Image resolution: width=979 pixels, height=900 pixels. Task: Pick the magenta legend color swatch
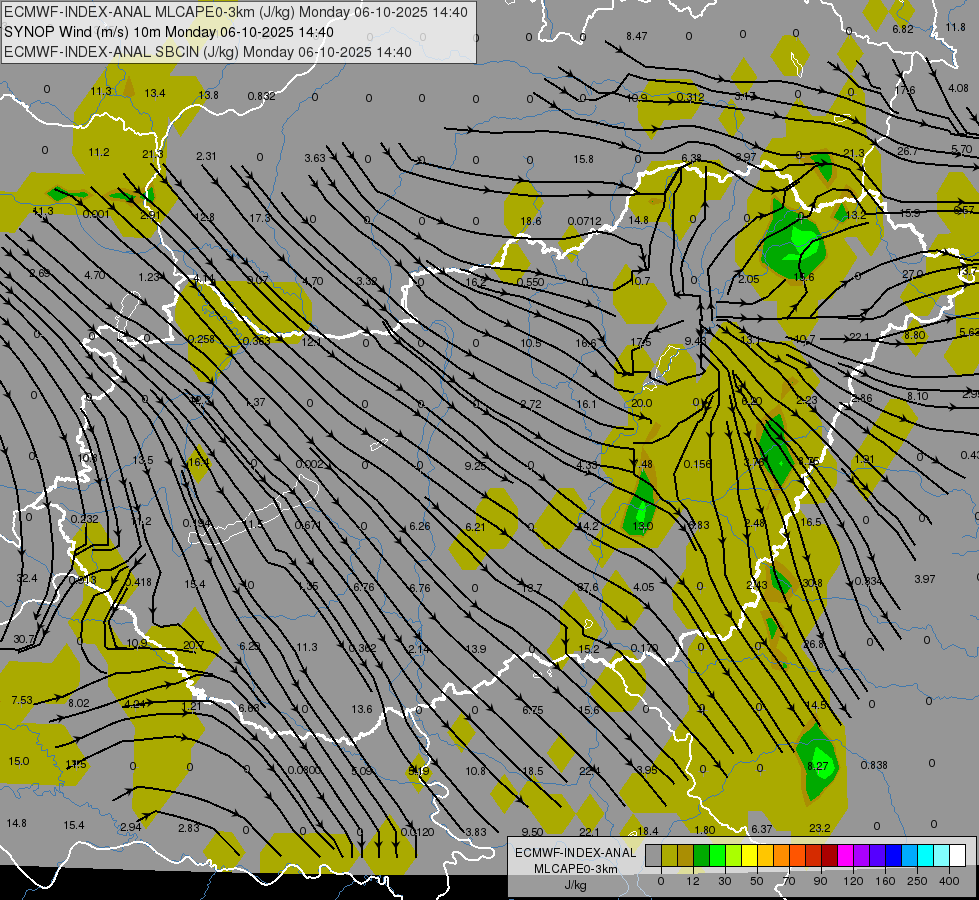pyautogui.click(x=846, y=855)
